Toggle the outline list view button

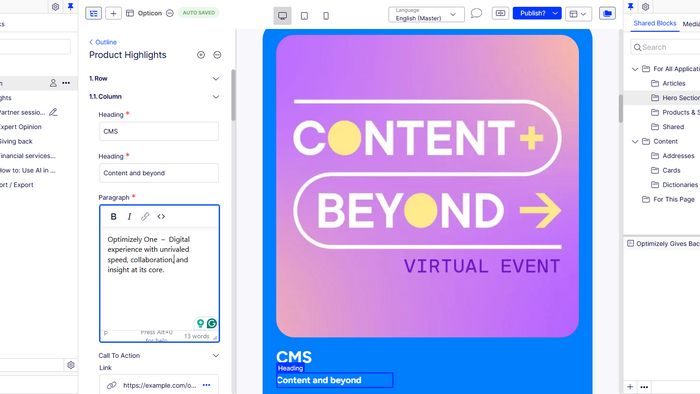(93, 13)
